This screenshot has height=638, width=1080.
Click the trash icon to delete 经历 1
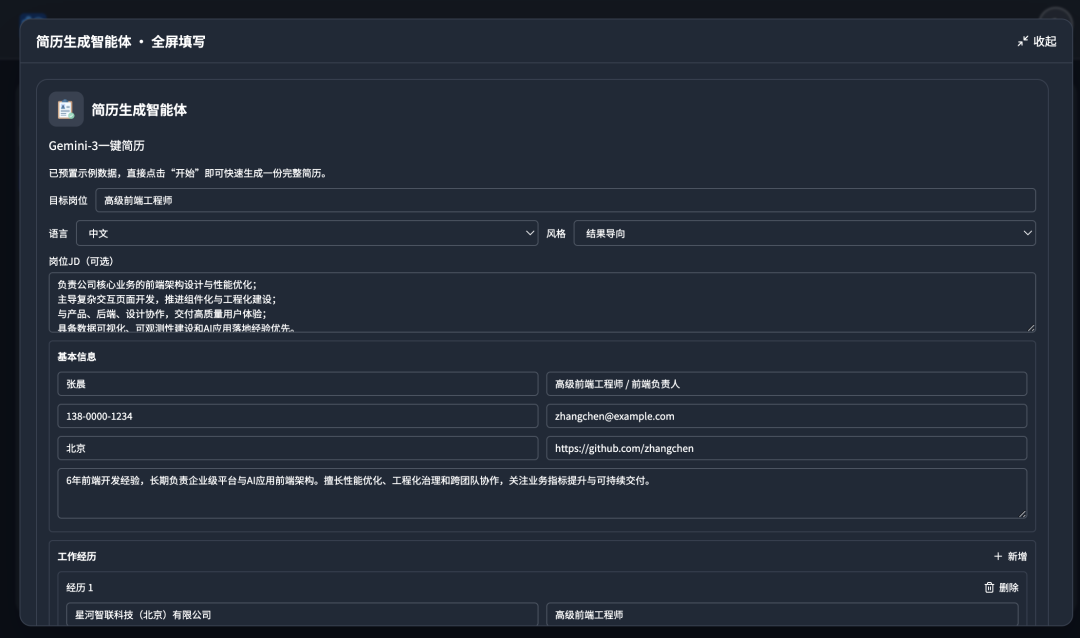tap(989, 587)
